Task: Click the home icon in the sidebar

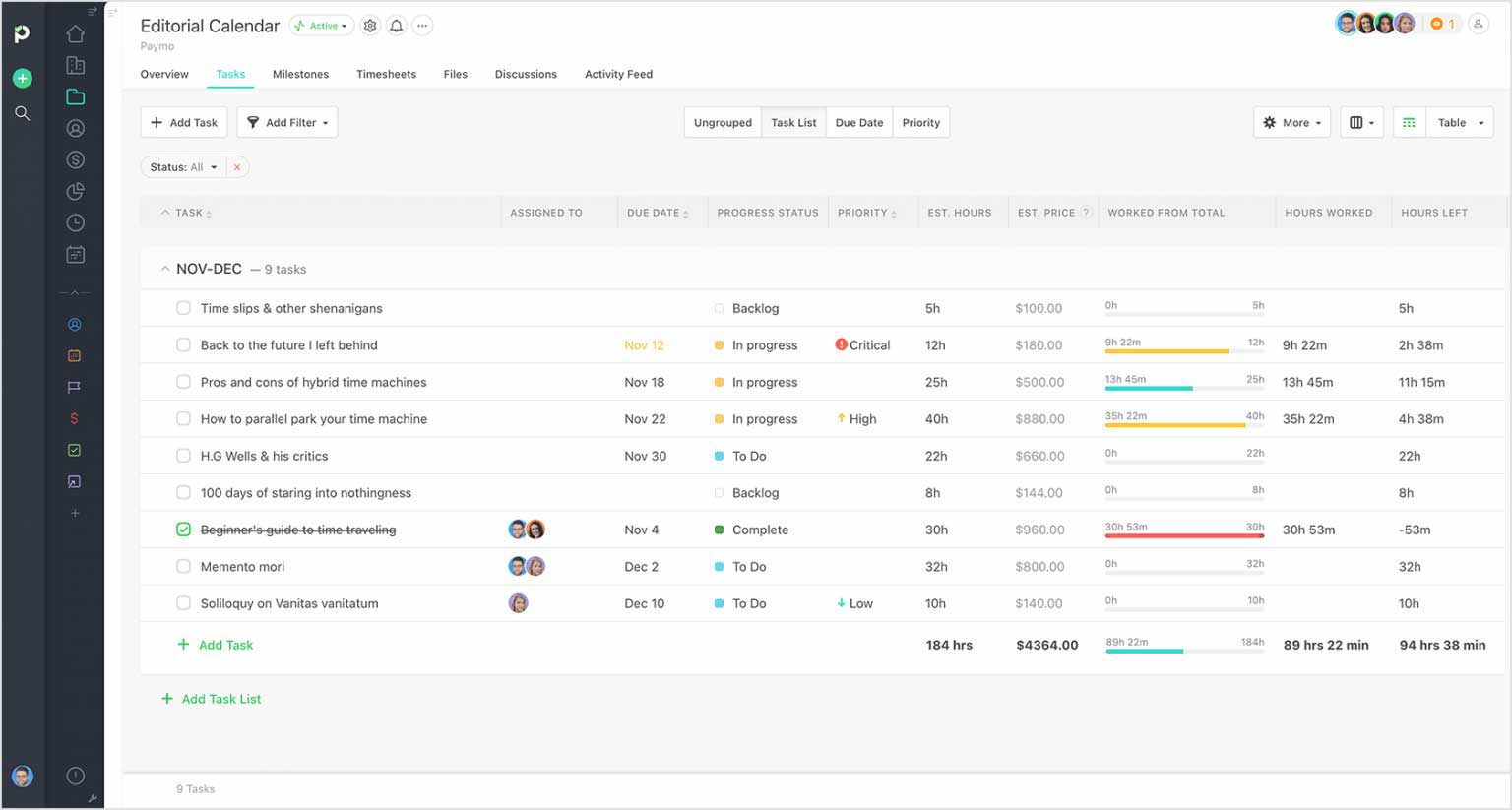Action: coord(75,34)
